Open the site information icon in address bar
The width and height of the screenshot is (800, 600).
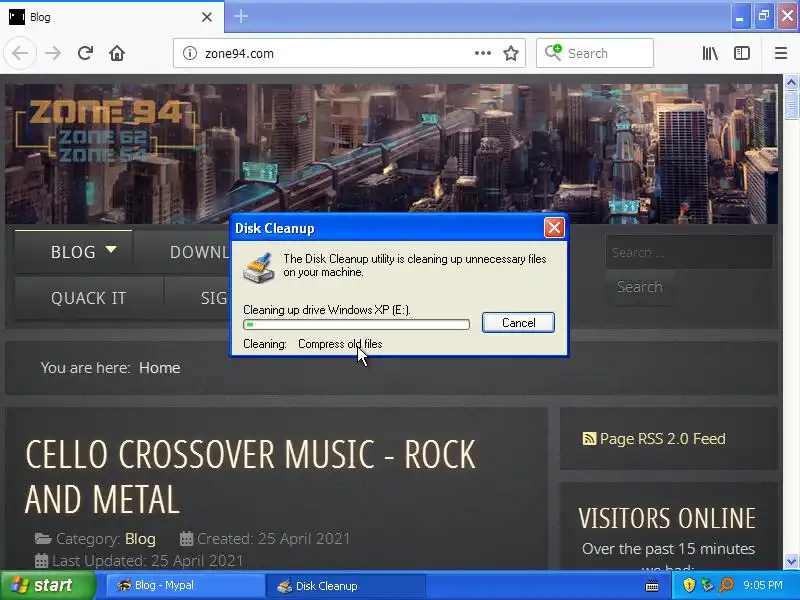(190, 53)
